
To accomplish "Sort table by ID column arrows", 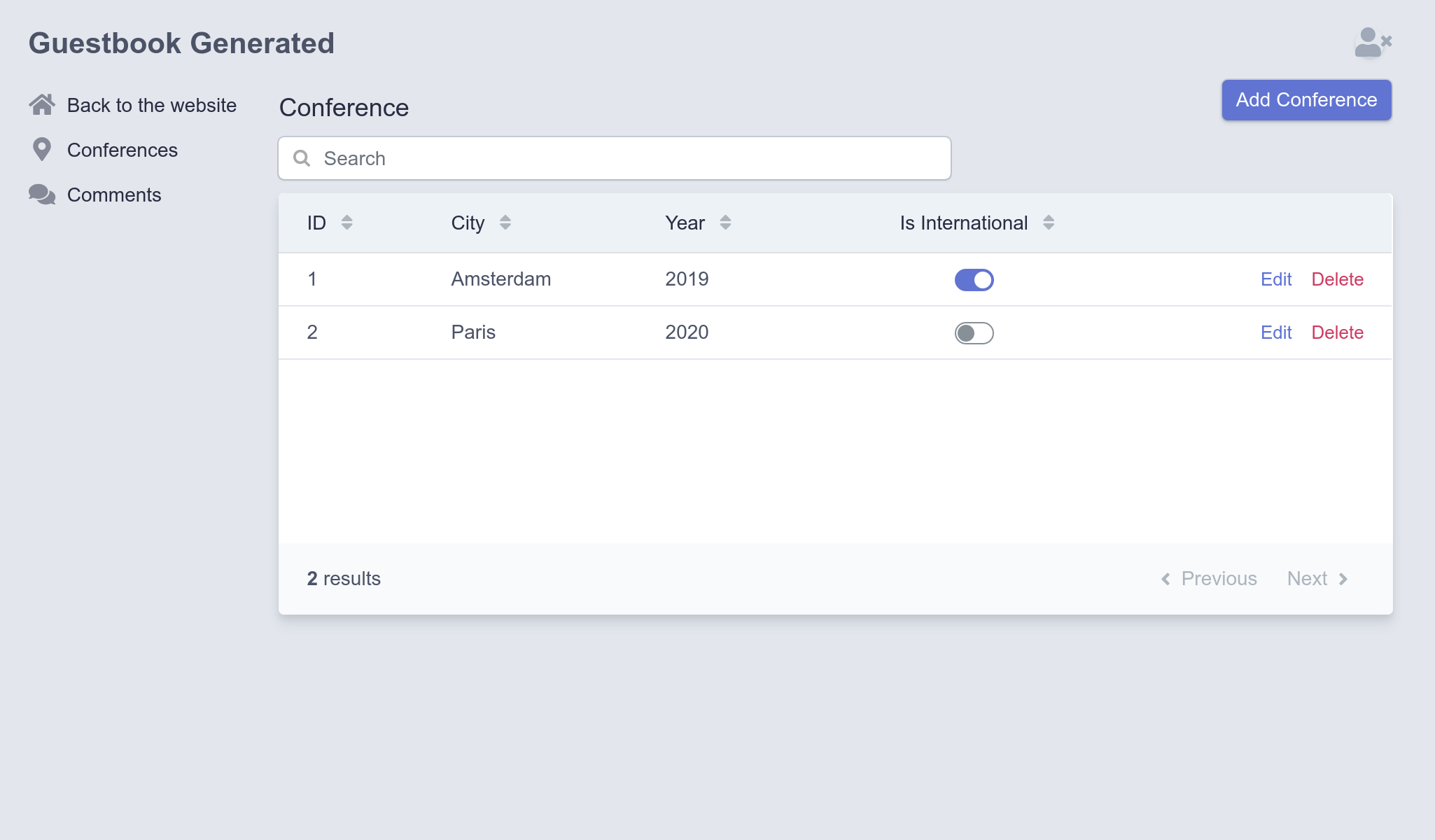I will (346, 223).
